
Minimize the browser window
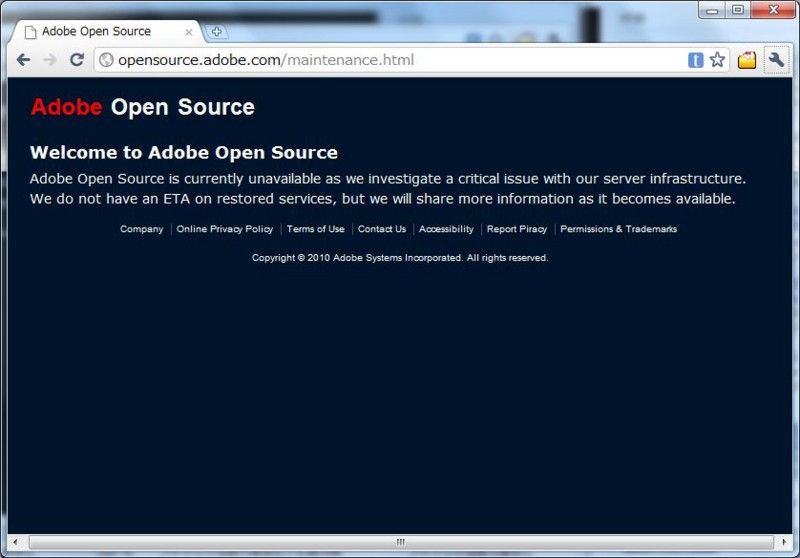[712, 10]
